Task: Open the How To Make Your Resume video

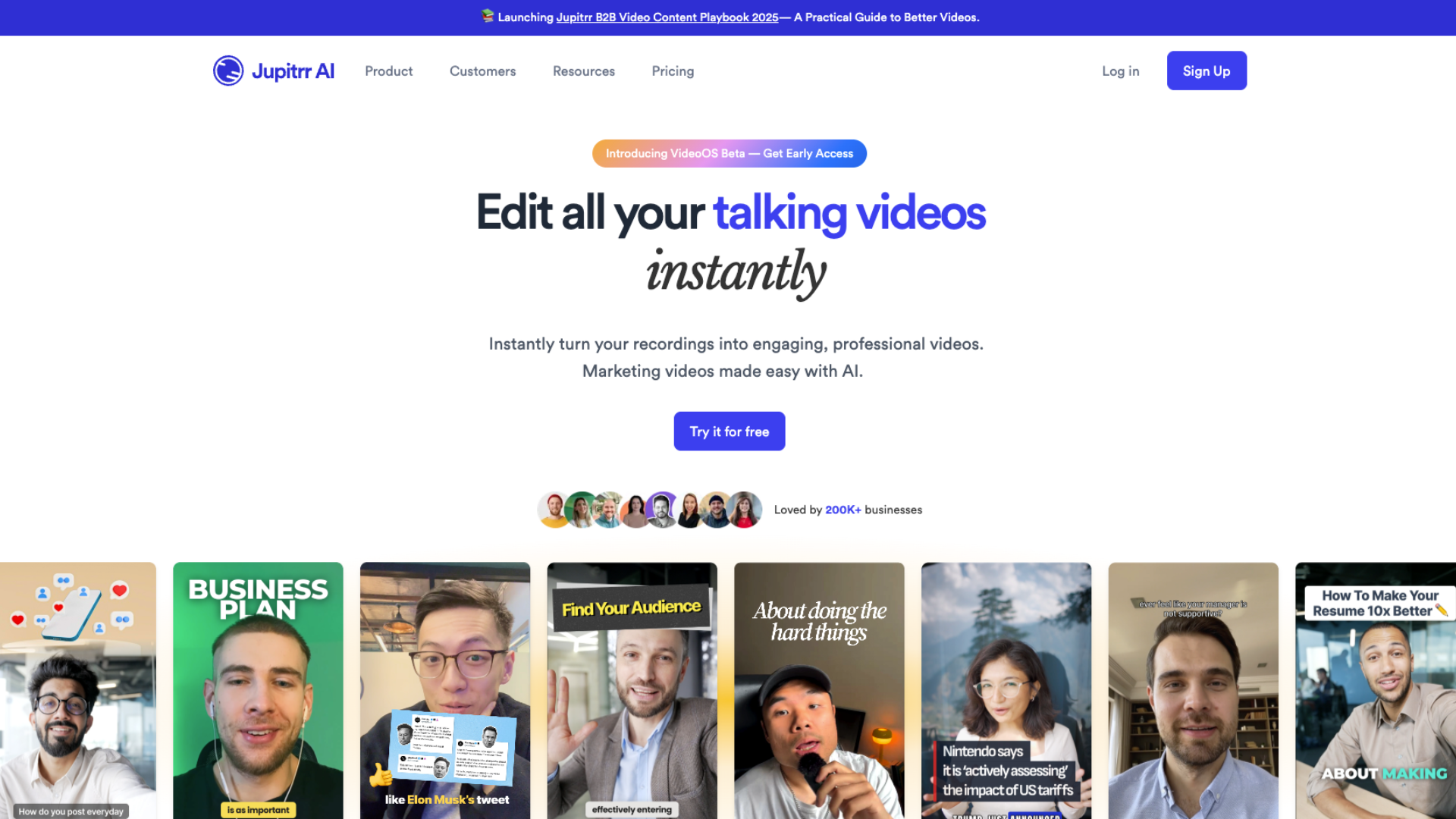Action: [x=1380, y=690]
